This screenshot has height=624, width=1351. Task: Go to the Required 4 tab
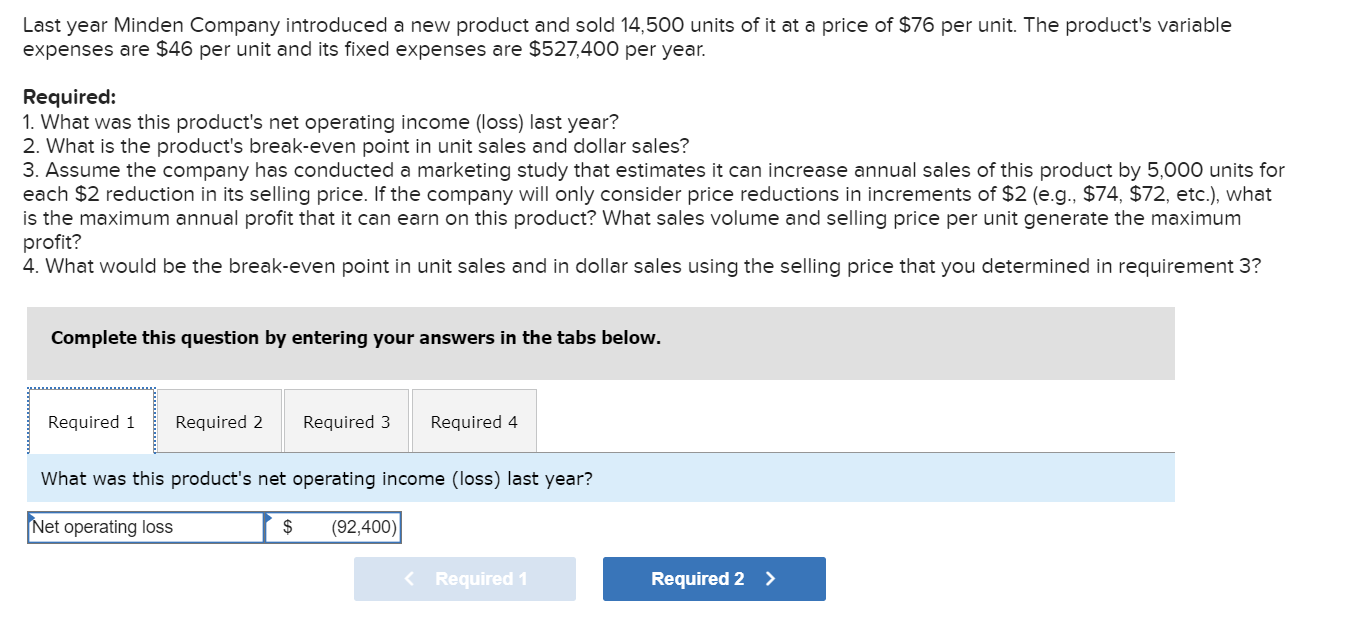coord(474,422)
